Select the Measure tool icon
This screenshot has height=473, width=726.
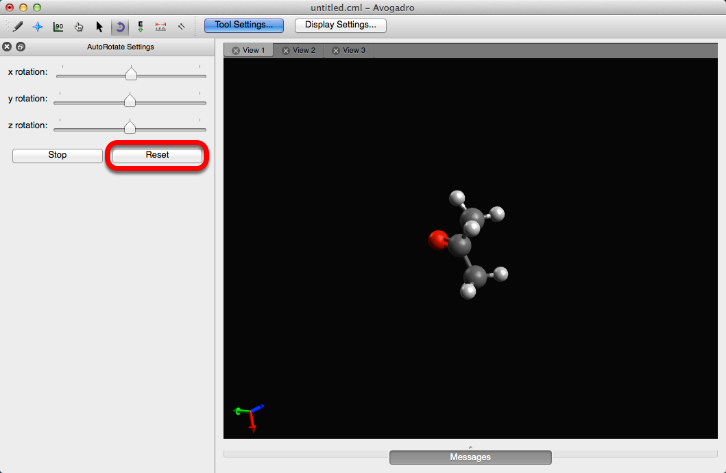coord(160,27)
